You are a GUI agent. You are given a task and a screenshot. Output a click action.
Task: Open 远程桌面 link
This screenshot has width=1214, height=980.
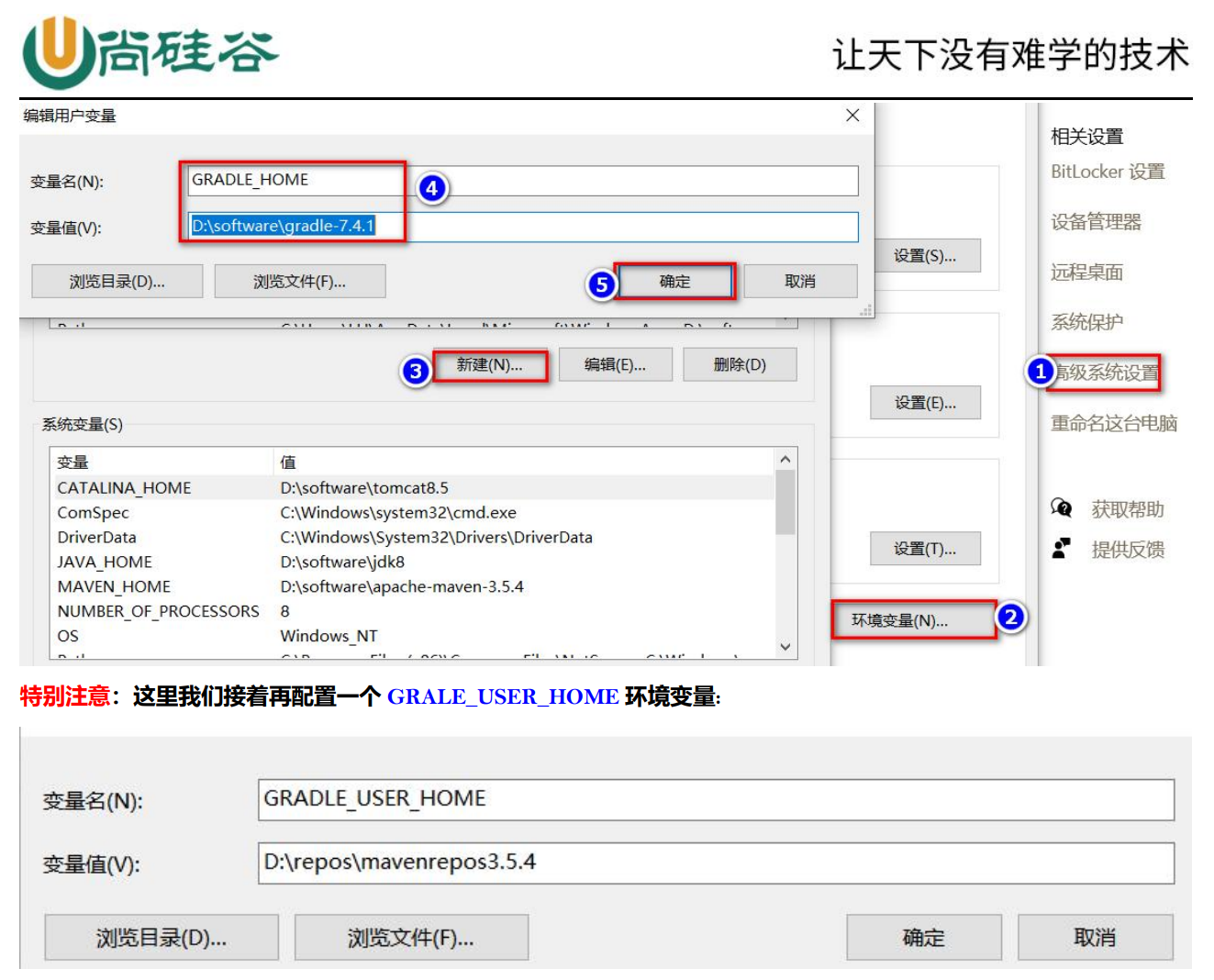click(x=1086, y=272)
